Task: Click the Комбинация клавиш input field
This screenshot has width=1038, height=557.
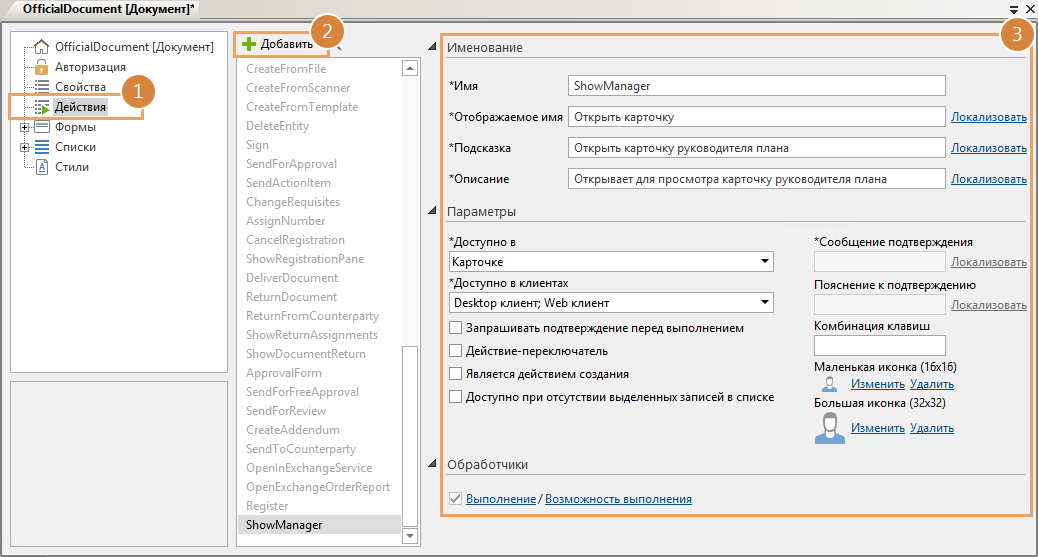Action: 880,346
